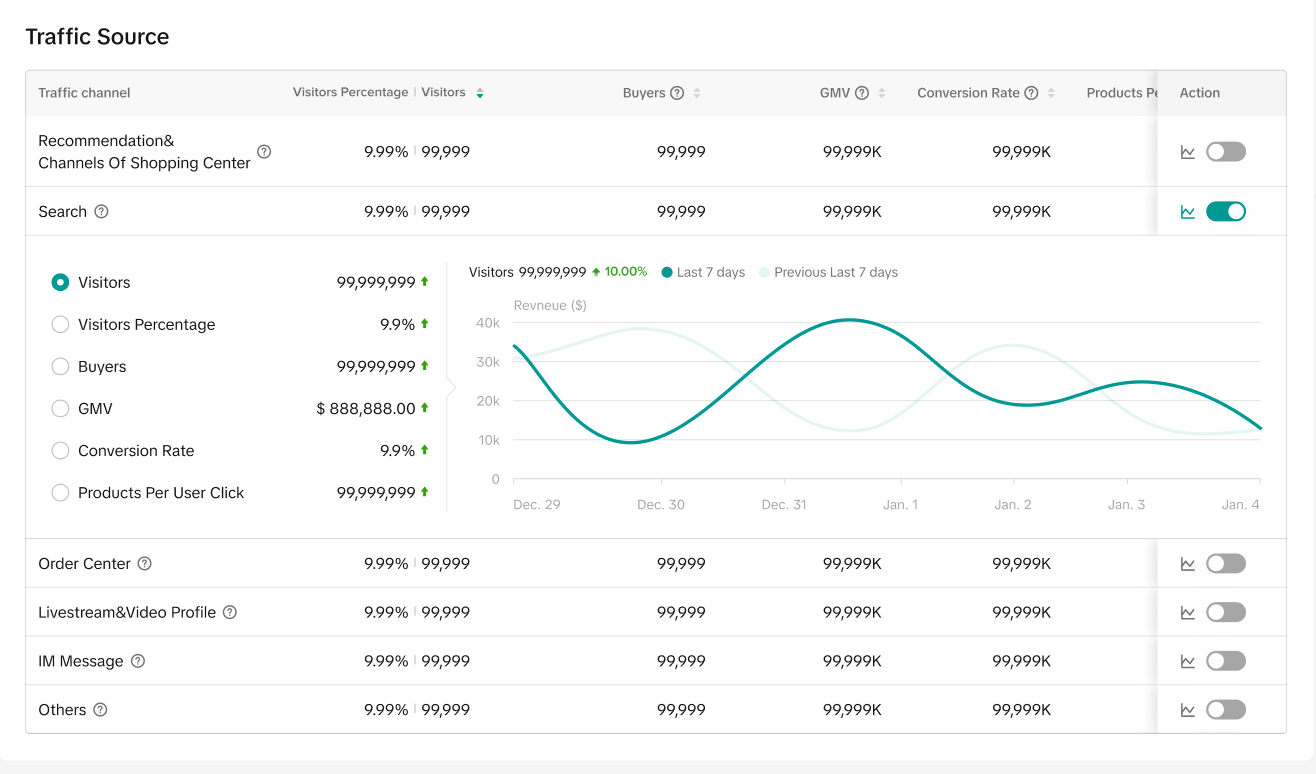Enable the Order Center chart toggle
Image resolution: width=1316 pixels, height=774 pixels.
pyautogui.click(x=1225, y=564)
